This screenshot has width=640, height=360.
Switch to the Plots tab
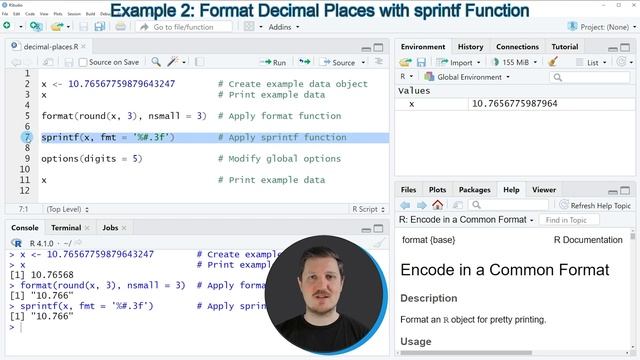[437, 189]
